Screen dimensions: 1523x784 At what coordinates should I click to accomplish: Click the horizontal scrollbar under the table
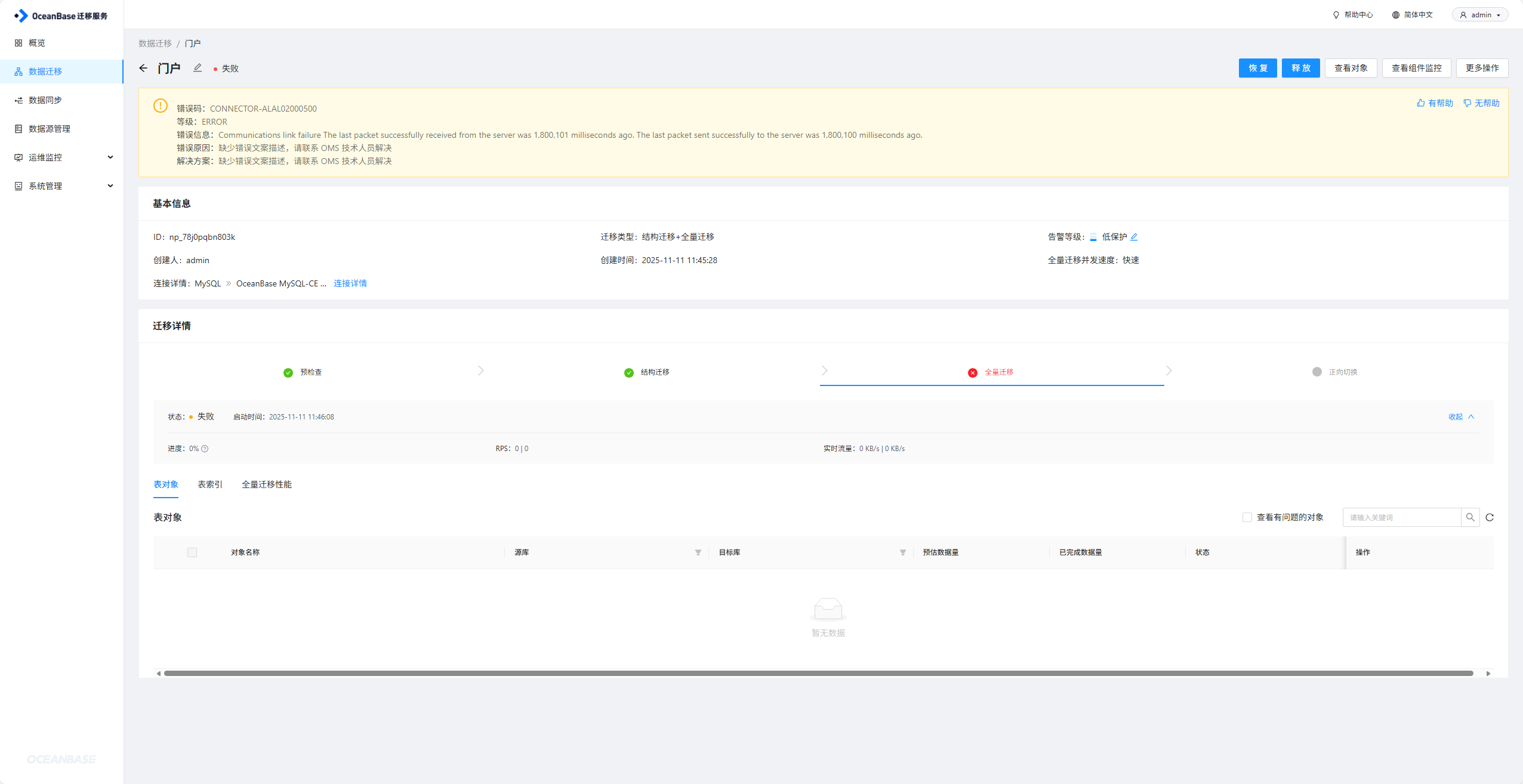(x=818, y=673)
